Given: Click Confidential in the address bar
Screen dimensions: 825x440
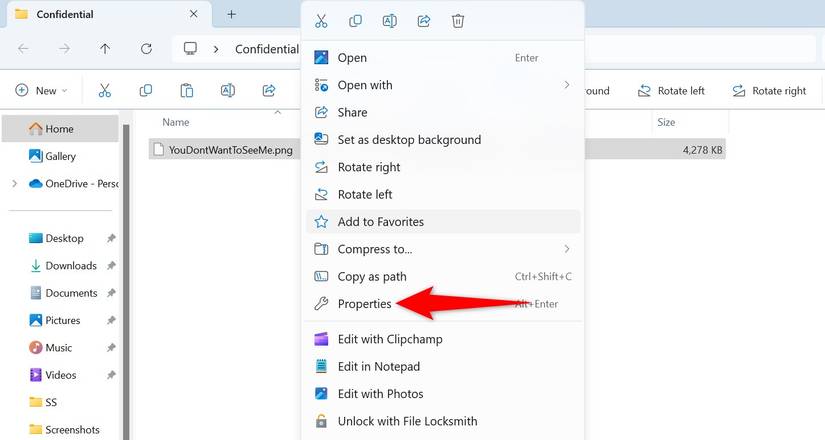Looking at the screenshot, I should click(267, 49).
